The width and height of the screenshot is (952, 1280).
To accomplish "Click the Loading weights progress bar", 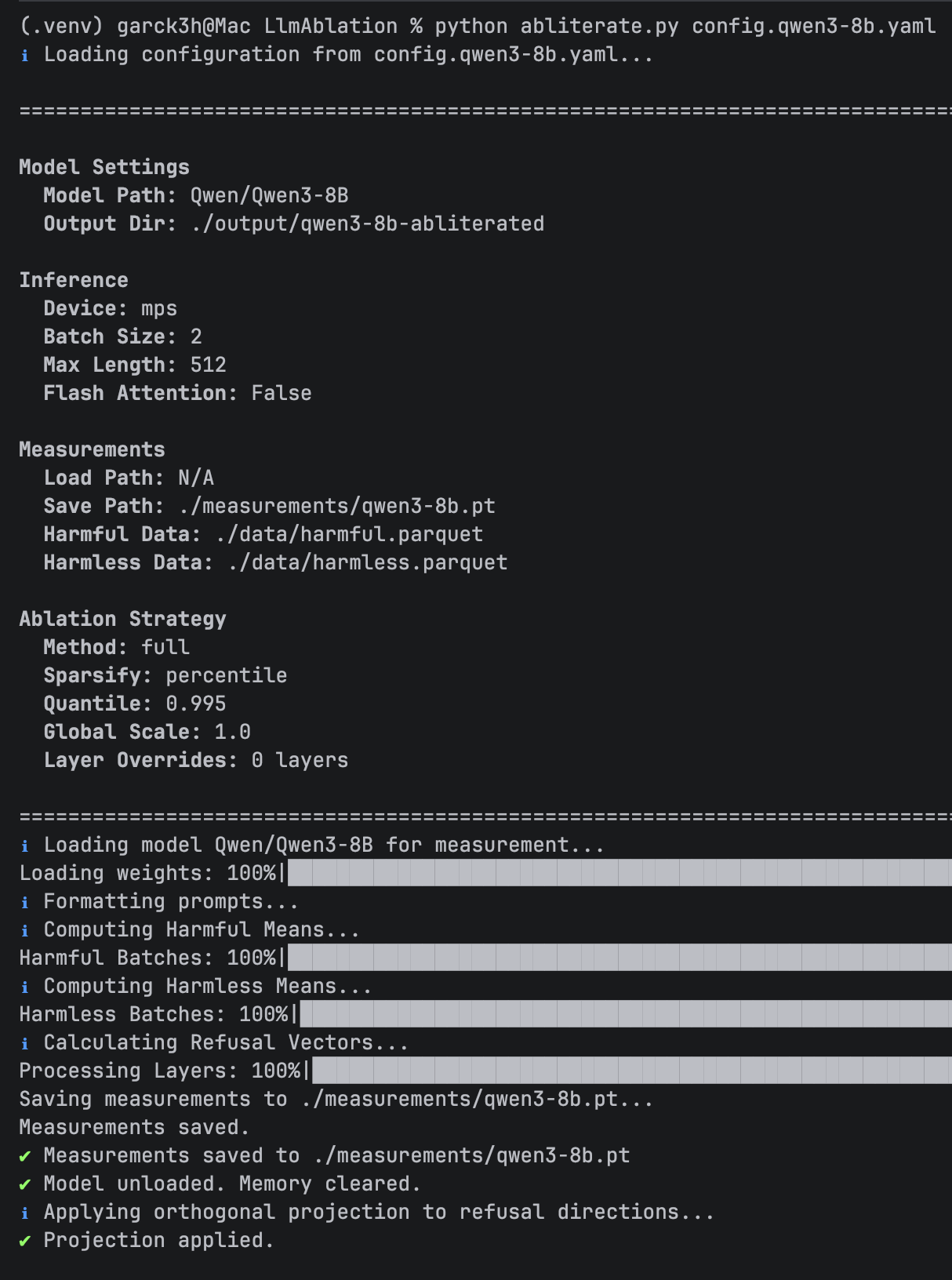I will pos(620,873).
